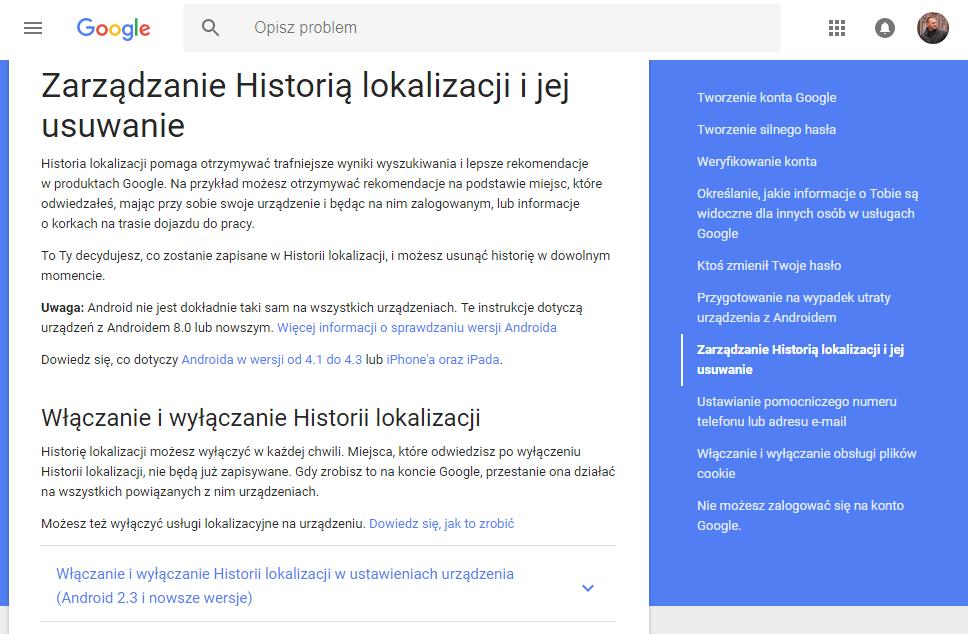Open the notifications bell
The height and width of the screenshot is (634, 968).
tap(885, 28)
